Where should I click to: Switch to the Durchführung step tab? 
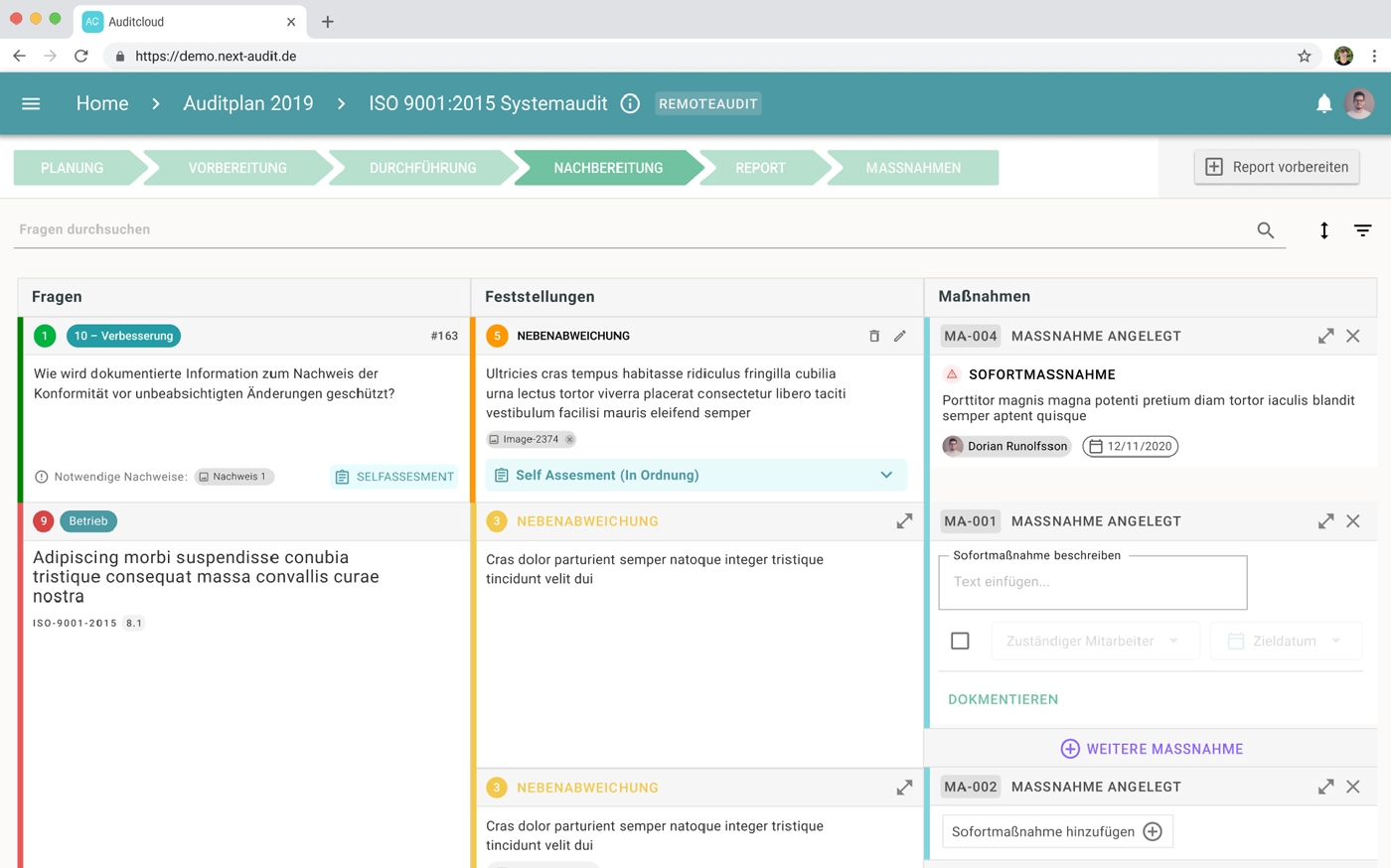(x=422, y=168)
